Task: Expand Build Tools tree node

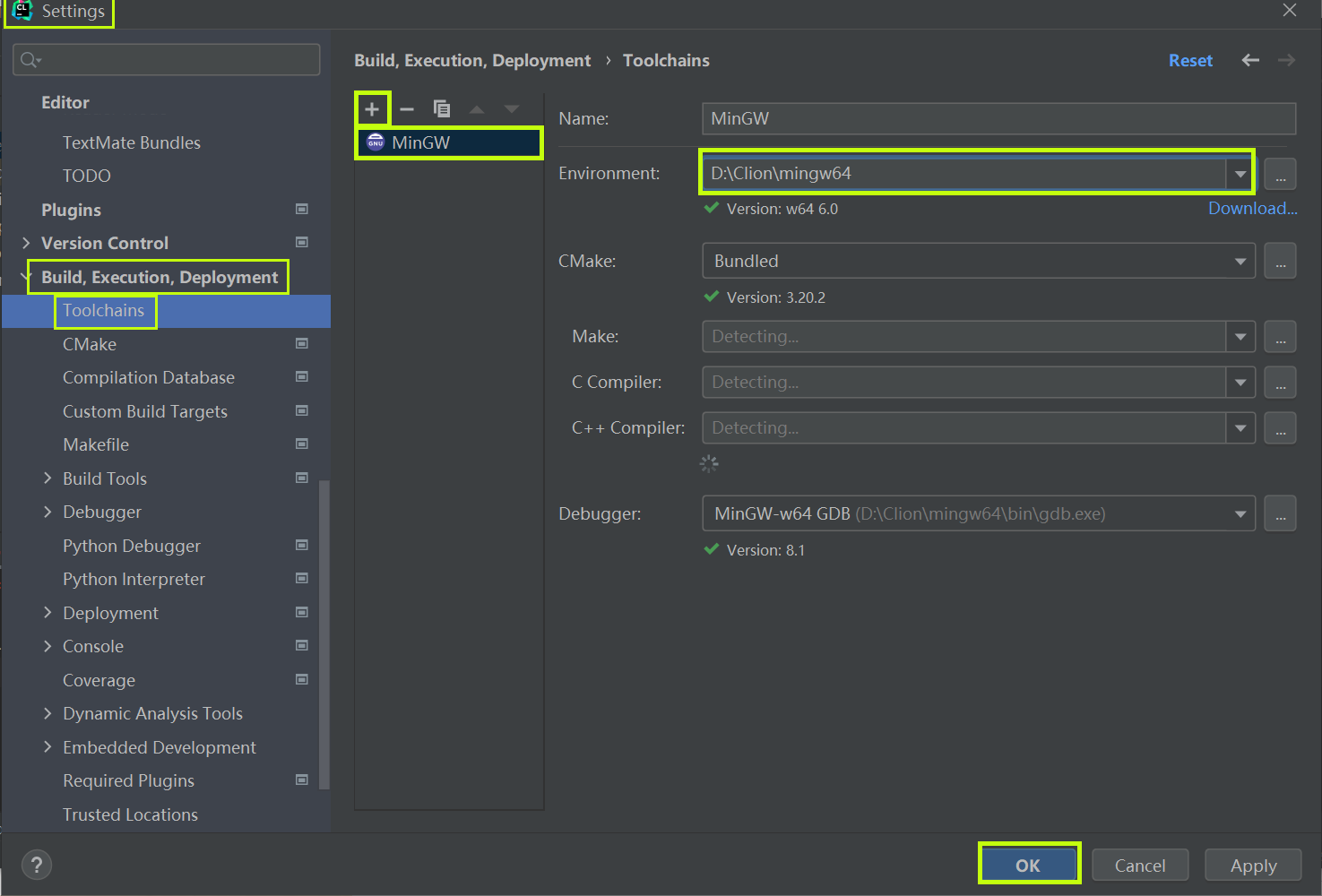Action: click(x=48, y=478)
